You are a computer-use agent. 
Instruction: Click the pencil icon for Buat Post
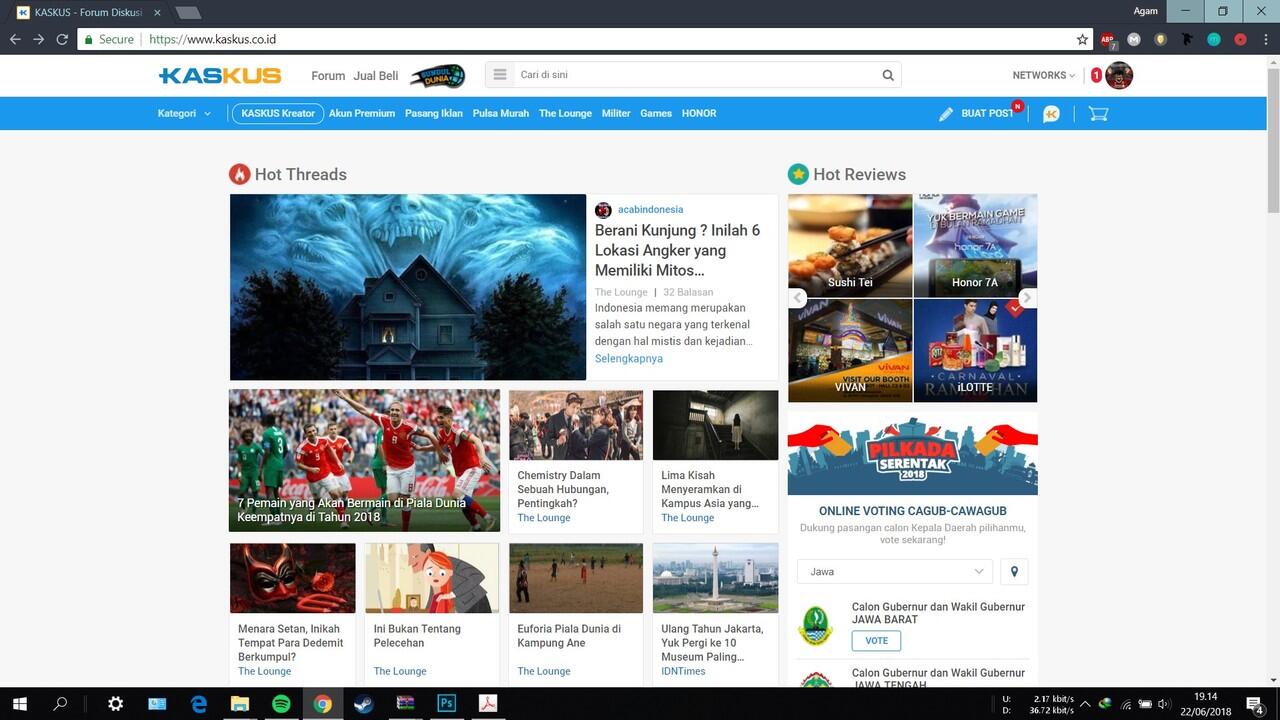pos(946,114)
